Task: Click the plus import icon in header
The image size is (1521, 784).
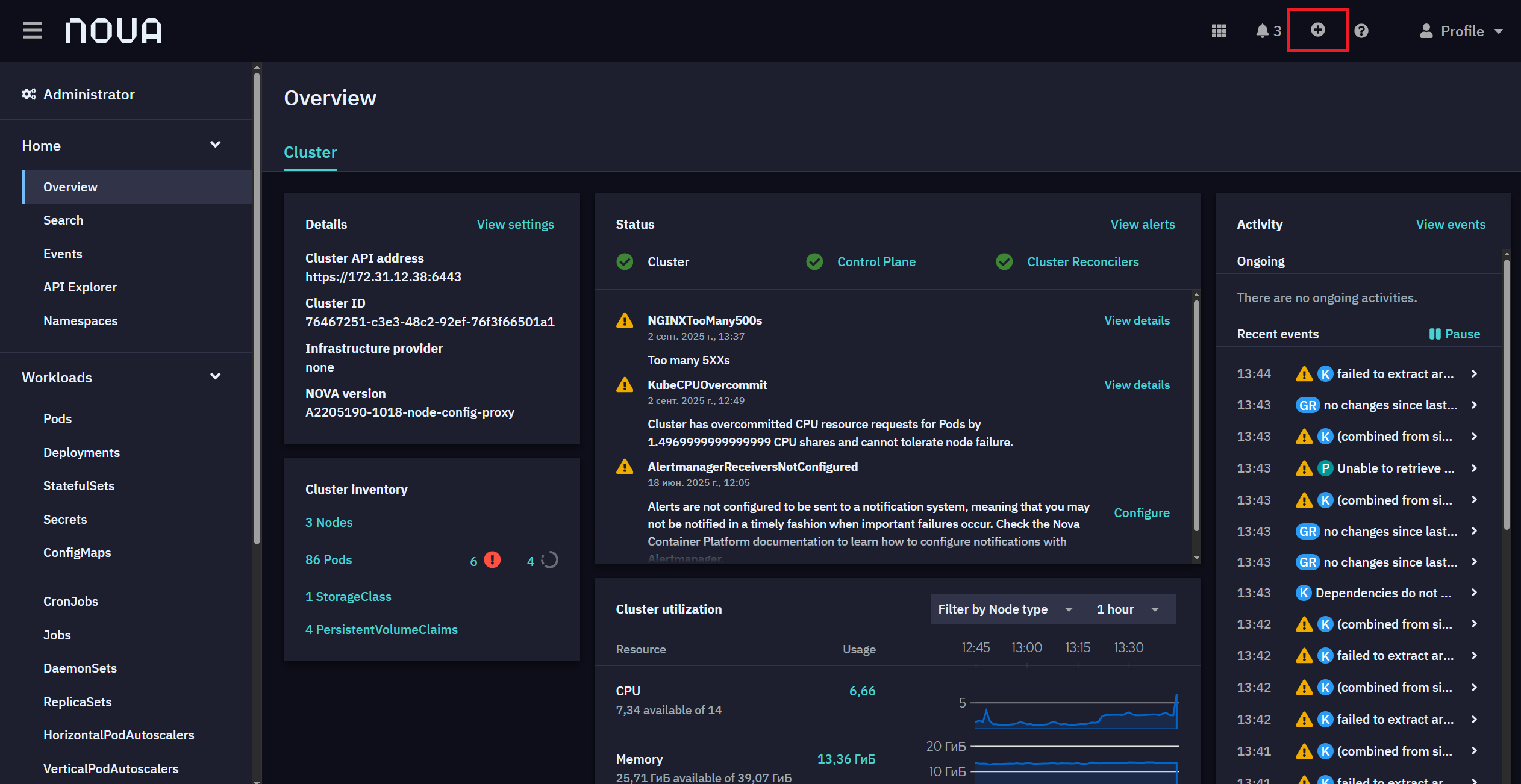Action: coord(1317,30)
